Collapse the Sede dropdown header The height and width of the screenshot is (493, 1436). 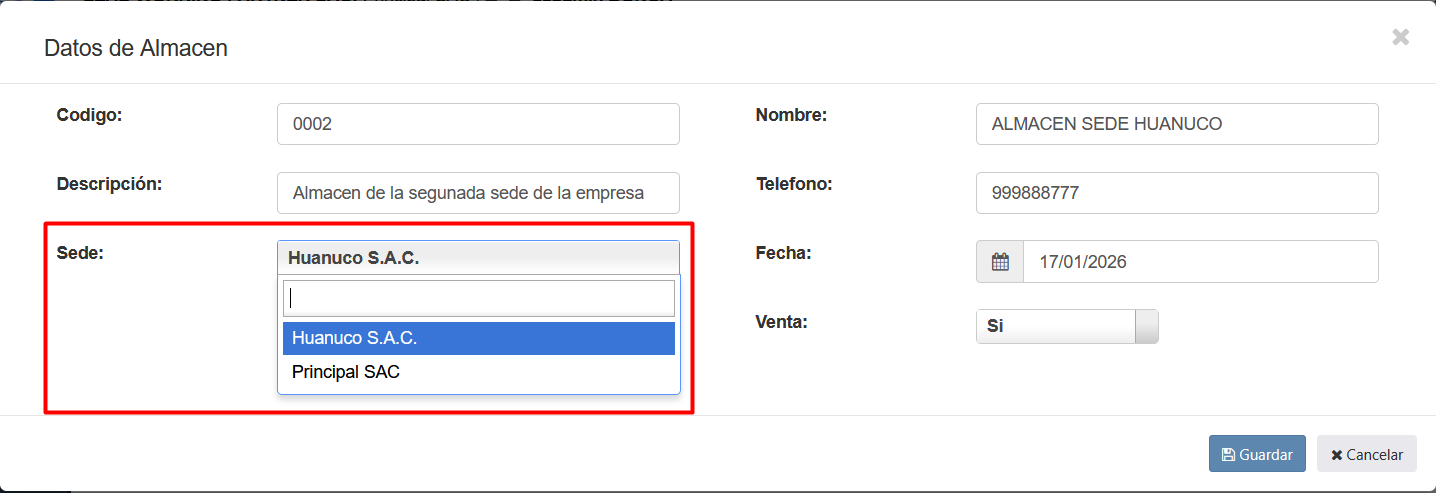(x=478, y=258)
